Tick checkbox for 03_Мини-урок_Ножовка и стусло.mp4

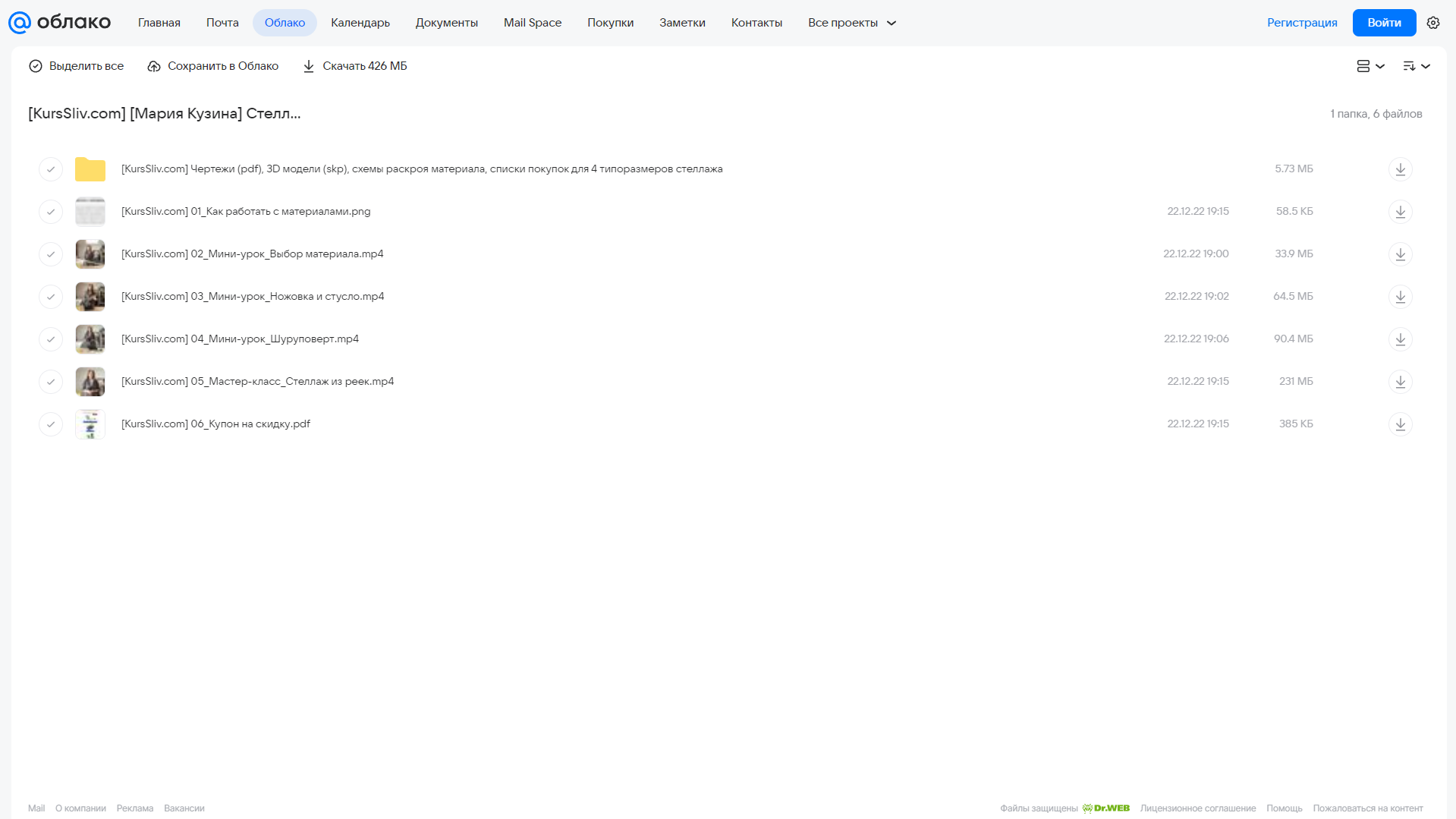pos(51,297)
